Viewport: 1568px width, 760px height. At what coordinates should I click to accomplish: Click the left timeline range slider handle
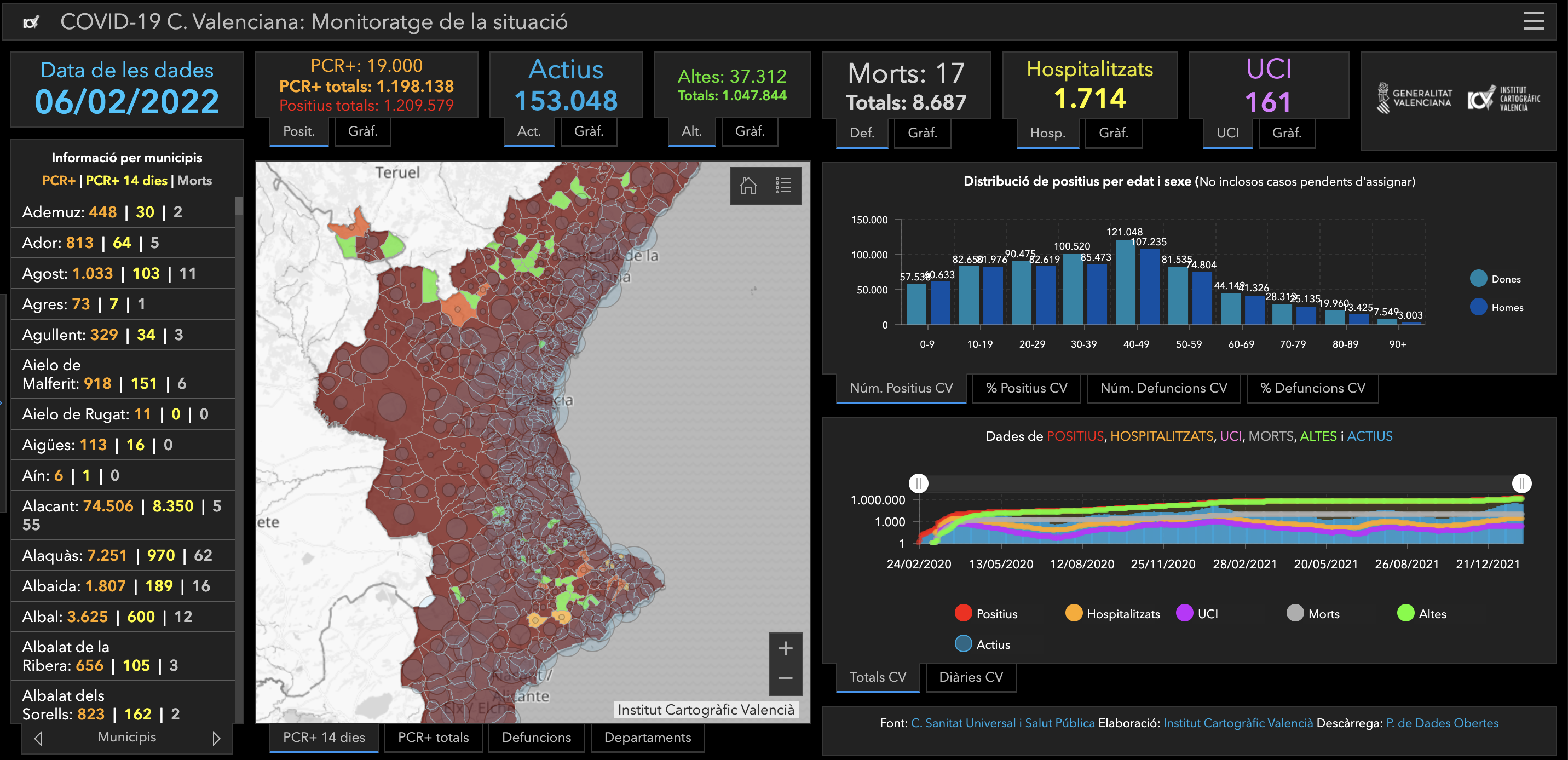(x=918, y=483)
